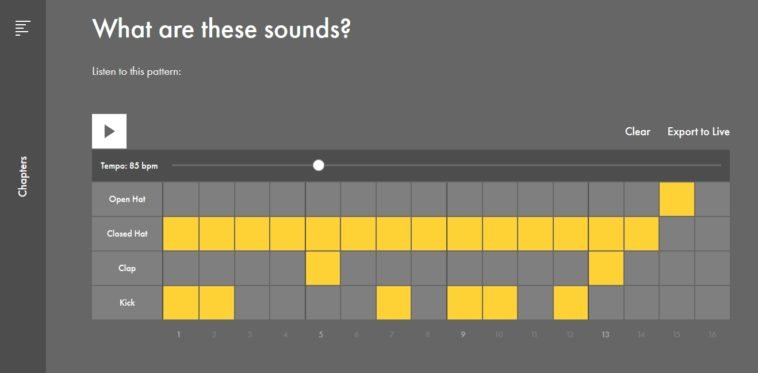
Task: Disable Kick step 1
Action: point(181,302)
